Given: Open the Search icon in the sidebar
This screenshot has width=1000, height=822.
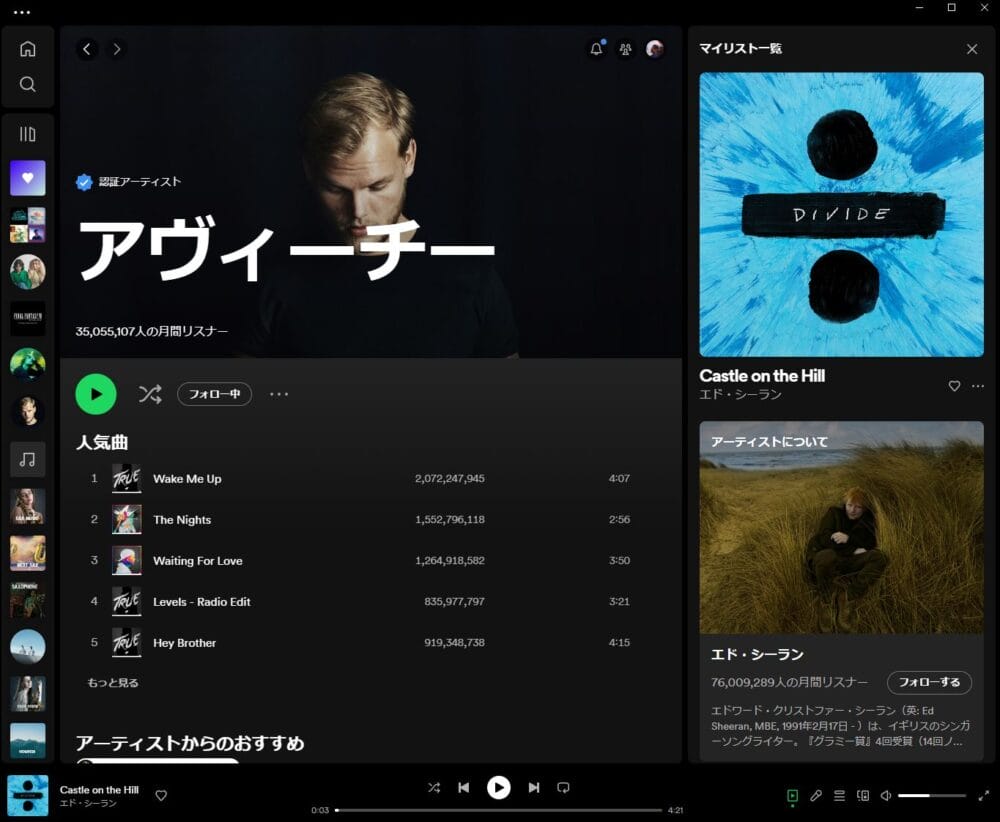Looking at the screenshot, I should (28, 84).
